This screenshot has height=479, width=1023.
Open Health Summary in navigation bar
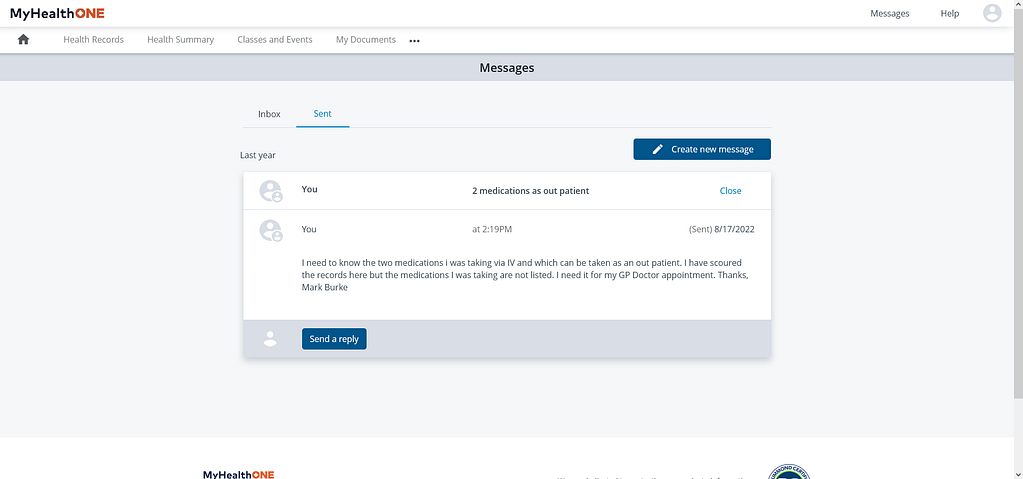181,39
